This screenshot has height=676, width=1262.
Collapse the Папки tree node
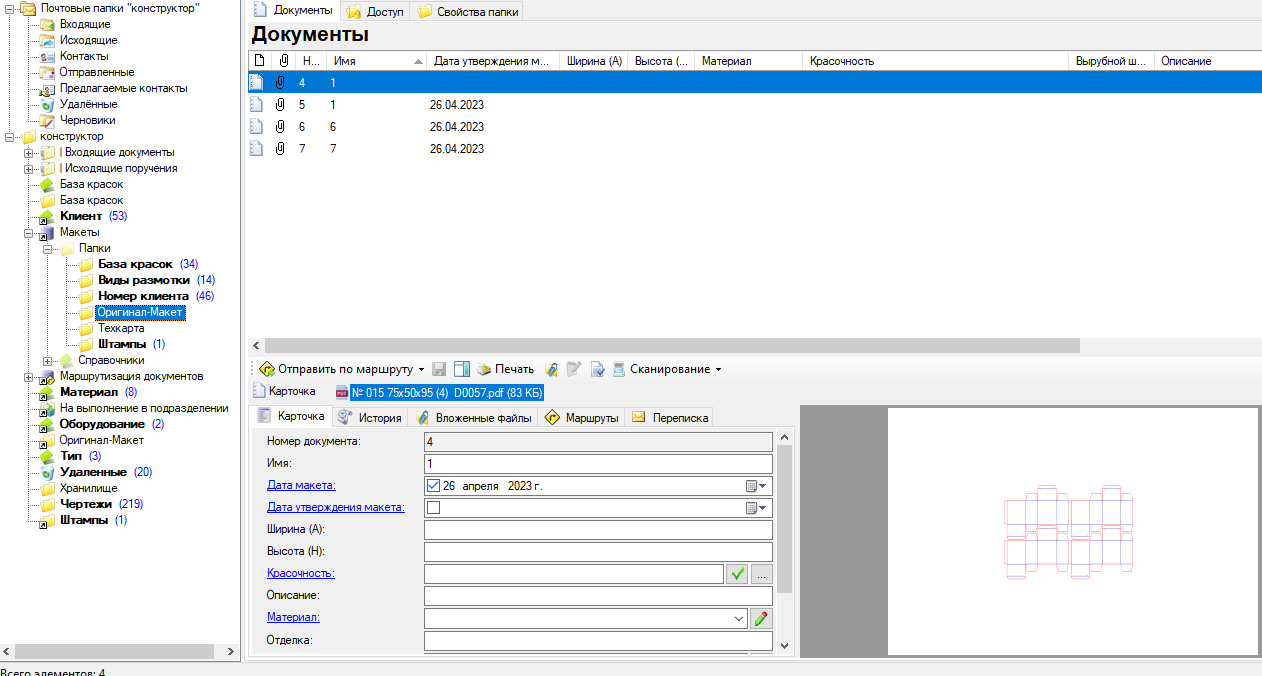point(48,248)
